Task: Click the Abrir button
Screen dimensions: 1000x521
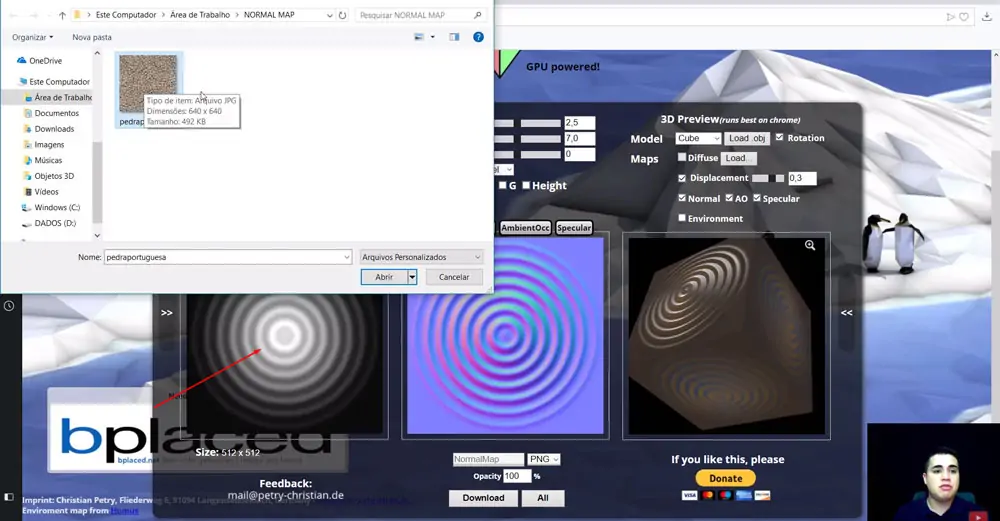Action: (384, 277)
